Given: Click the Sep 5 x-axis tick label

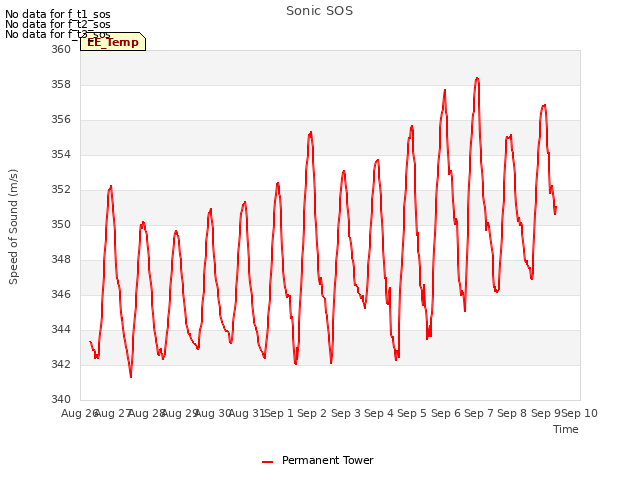Looking at the screenshot, I should click(412, 413).
